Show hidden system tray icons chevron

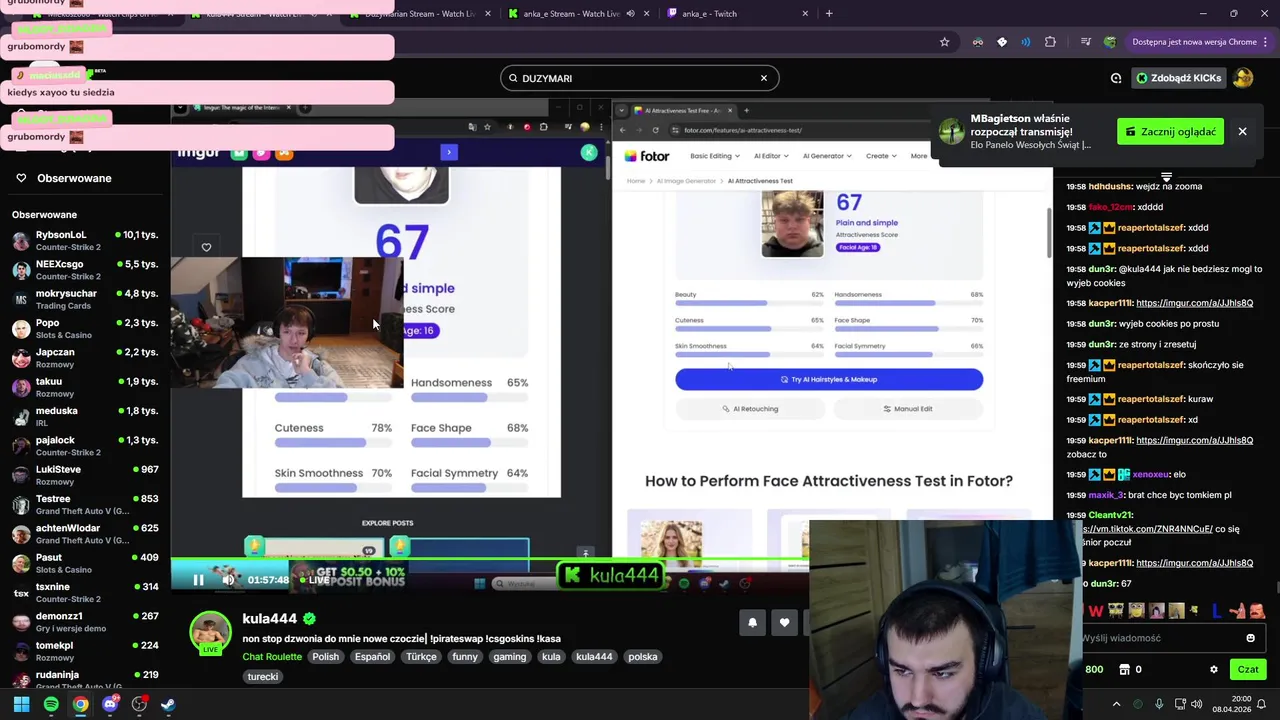click(x=1117, y=704)
